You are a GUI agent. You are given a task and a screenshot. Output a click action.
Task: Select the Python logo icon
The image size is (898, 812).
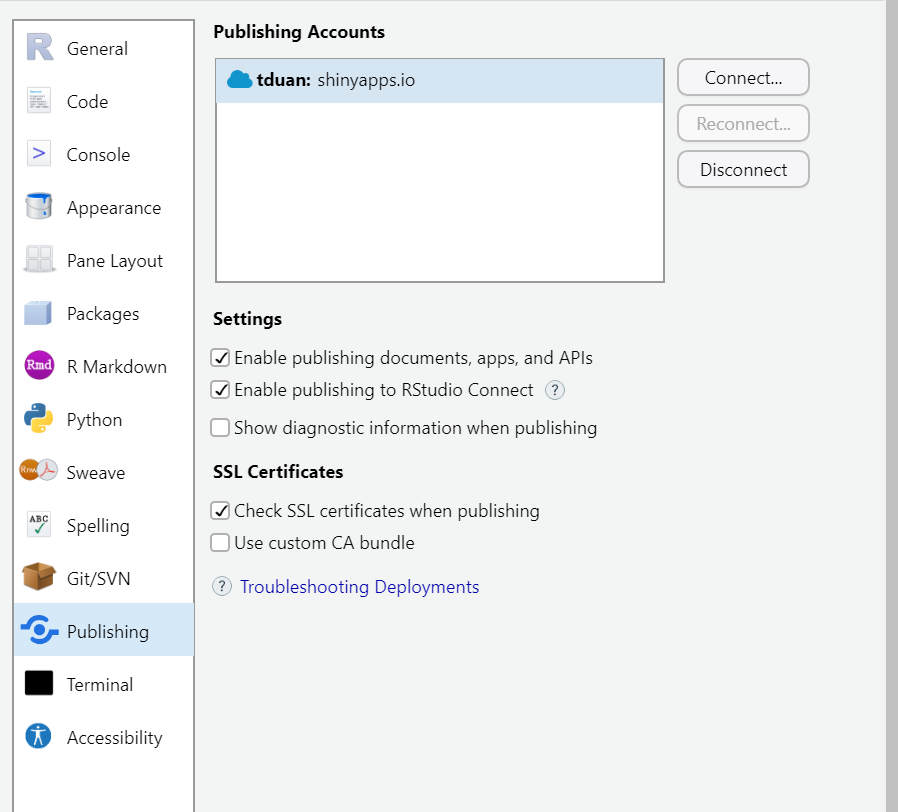point(39,419)
